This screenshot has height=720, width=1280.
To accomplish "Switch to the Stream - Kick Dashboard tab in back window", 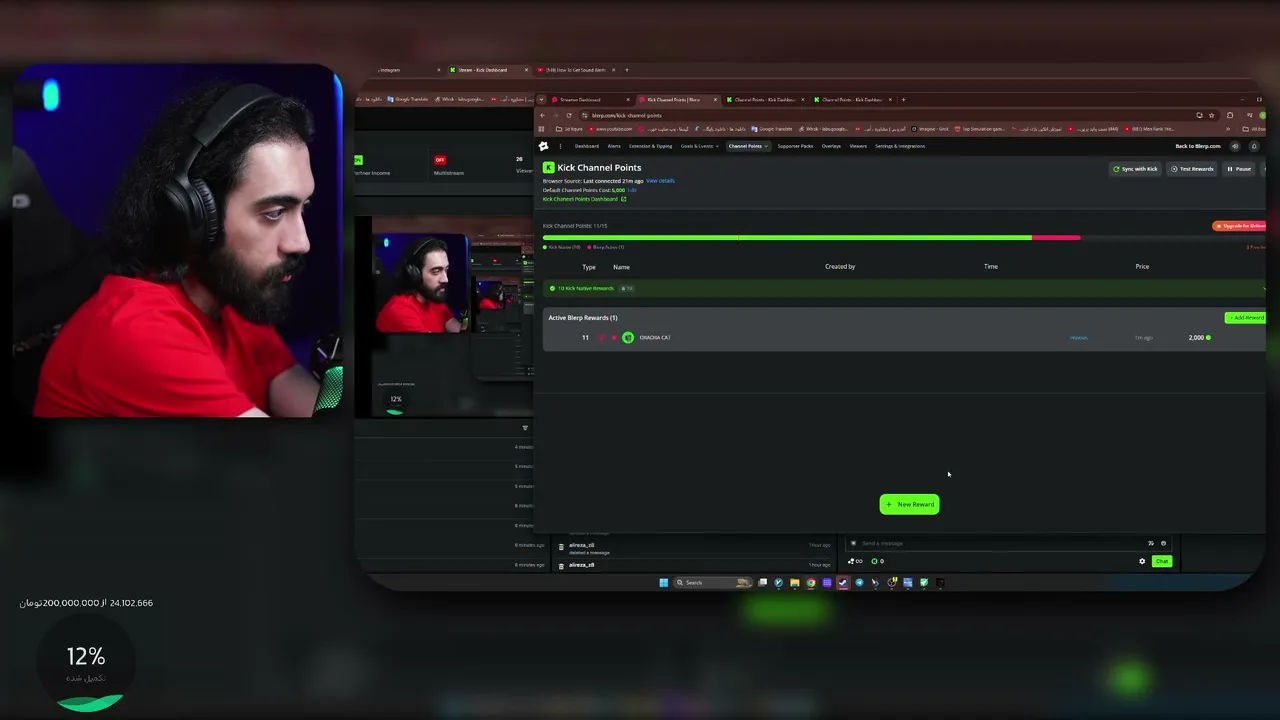I will [488, 70].
